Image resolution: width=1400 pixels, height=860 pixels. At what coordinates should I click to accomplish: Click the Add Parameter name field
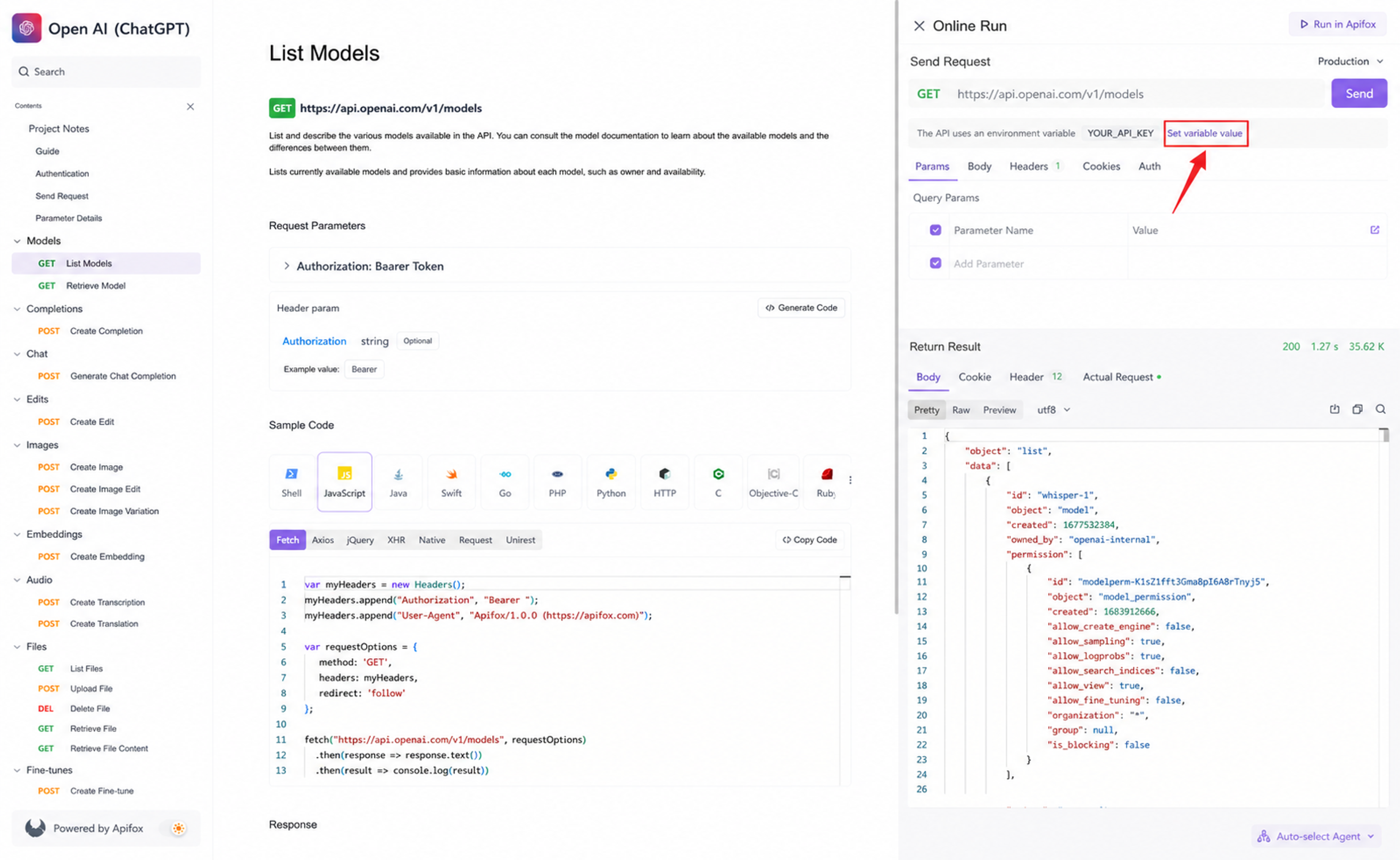pos(1038,263)
